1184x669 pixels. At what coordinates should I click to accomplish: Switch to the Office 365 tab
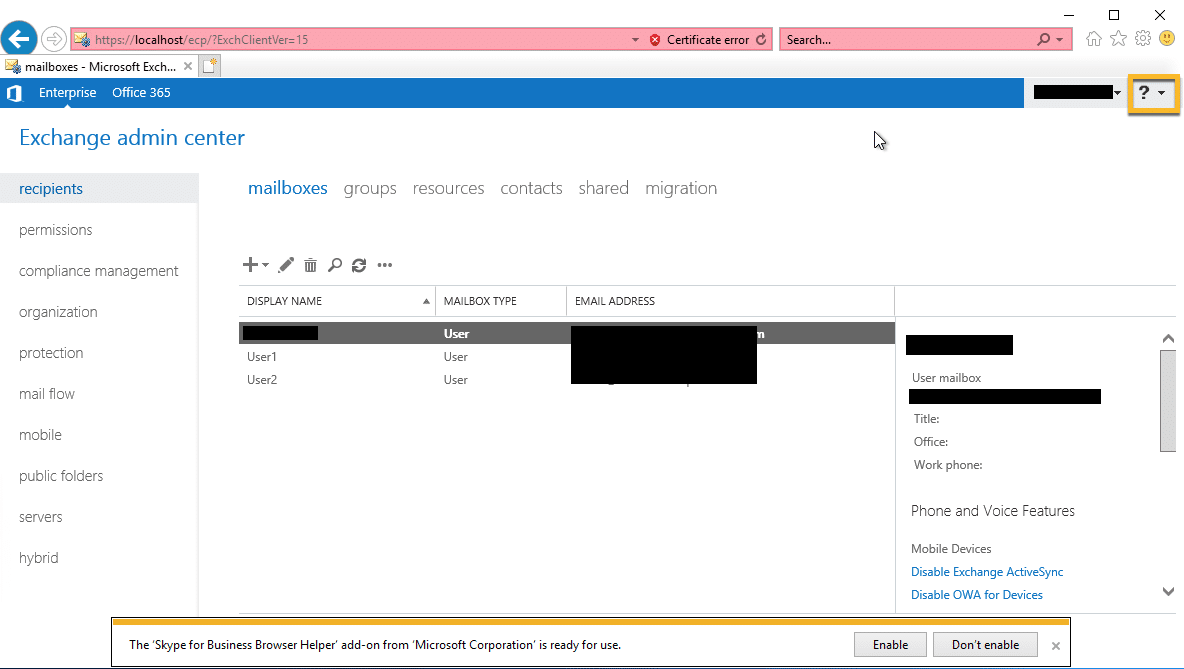pos(141,92)
